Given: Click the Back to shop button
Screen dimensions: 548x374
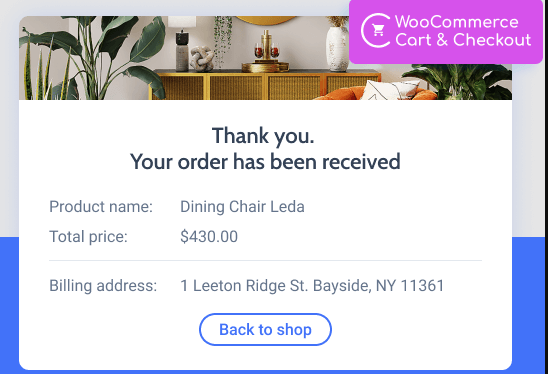Looking at the screenshot, I should click(x=265, y=329).
